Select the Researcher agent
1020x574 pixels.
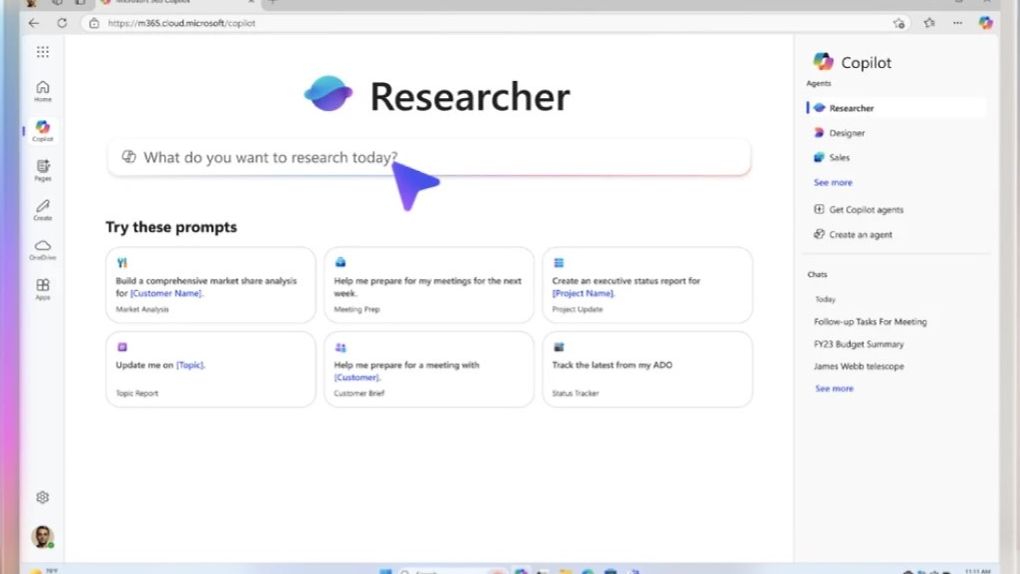851,108
